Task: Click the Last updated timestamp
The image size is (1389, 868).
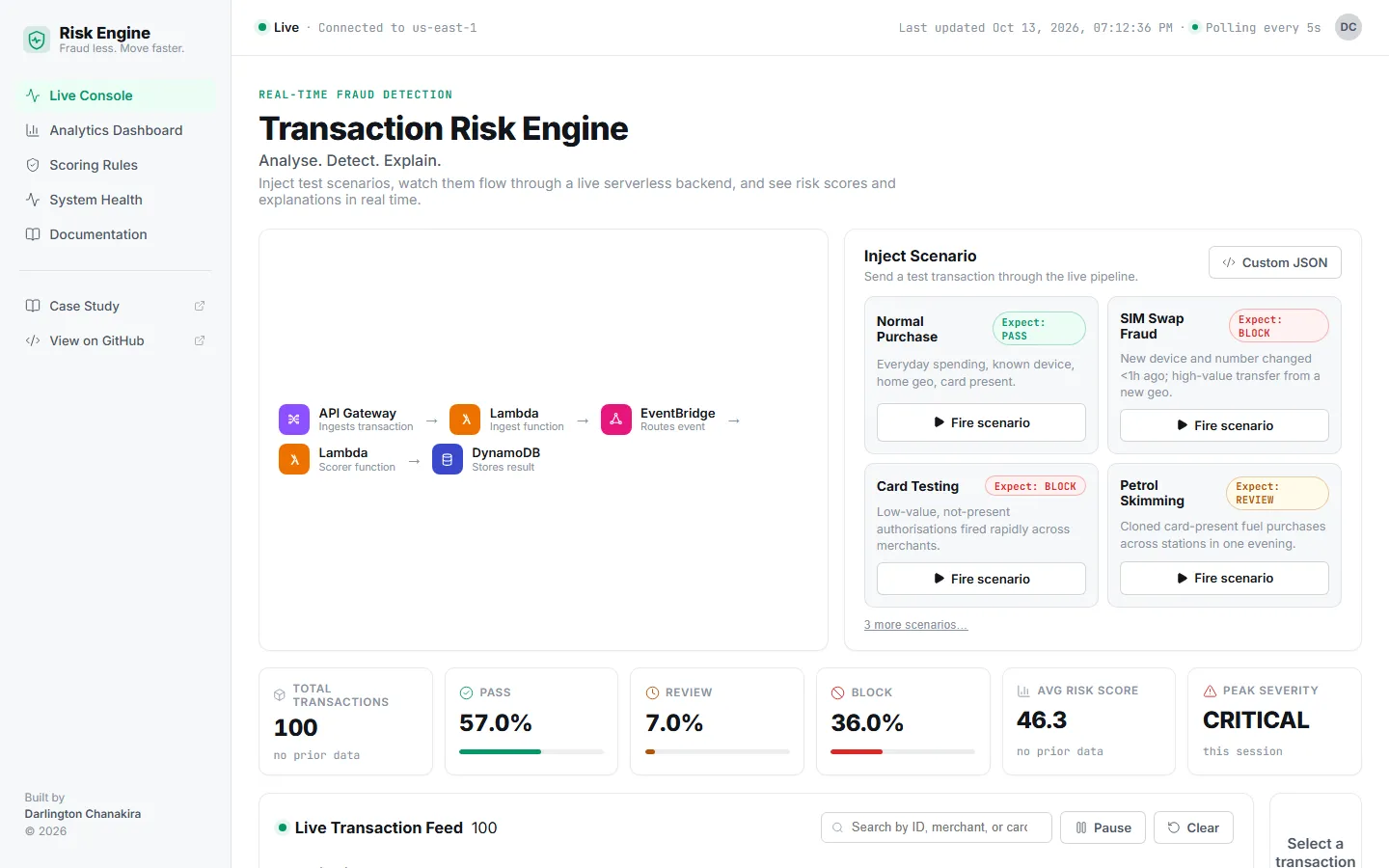Action: (x=1035, y=28)
